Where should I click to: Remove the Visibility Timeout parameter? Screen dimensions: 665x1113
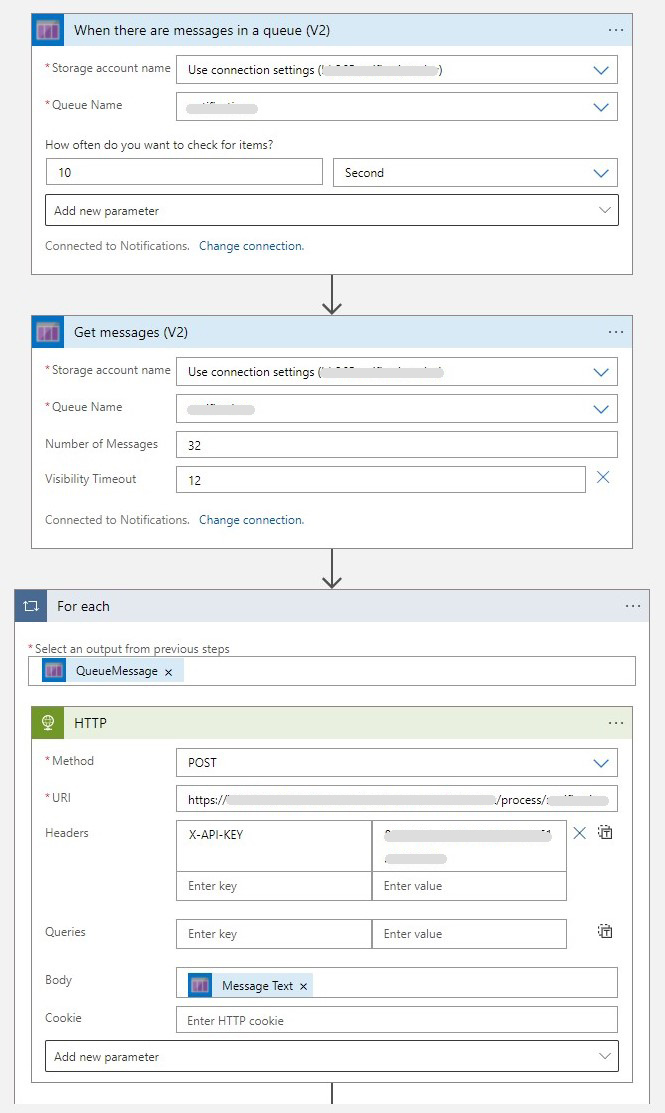[x=603, y=478]
